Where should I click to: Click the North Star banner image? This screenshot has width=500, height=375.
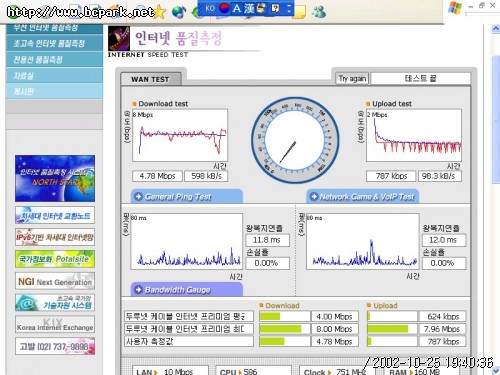(55, 178)
